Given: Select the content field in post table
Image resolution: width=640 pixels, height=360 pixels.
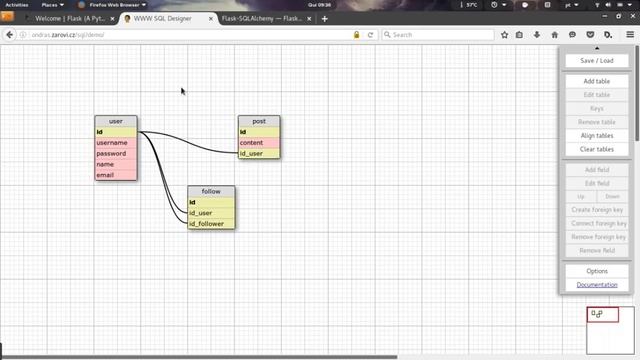Looking at the screenshot, I should [x=259, y=143].
